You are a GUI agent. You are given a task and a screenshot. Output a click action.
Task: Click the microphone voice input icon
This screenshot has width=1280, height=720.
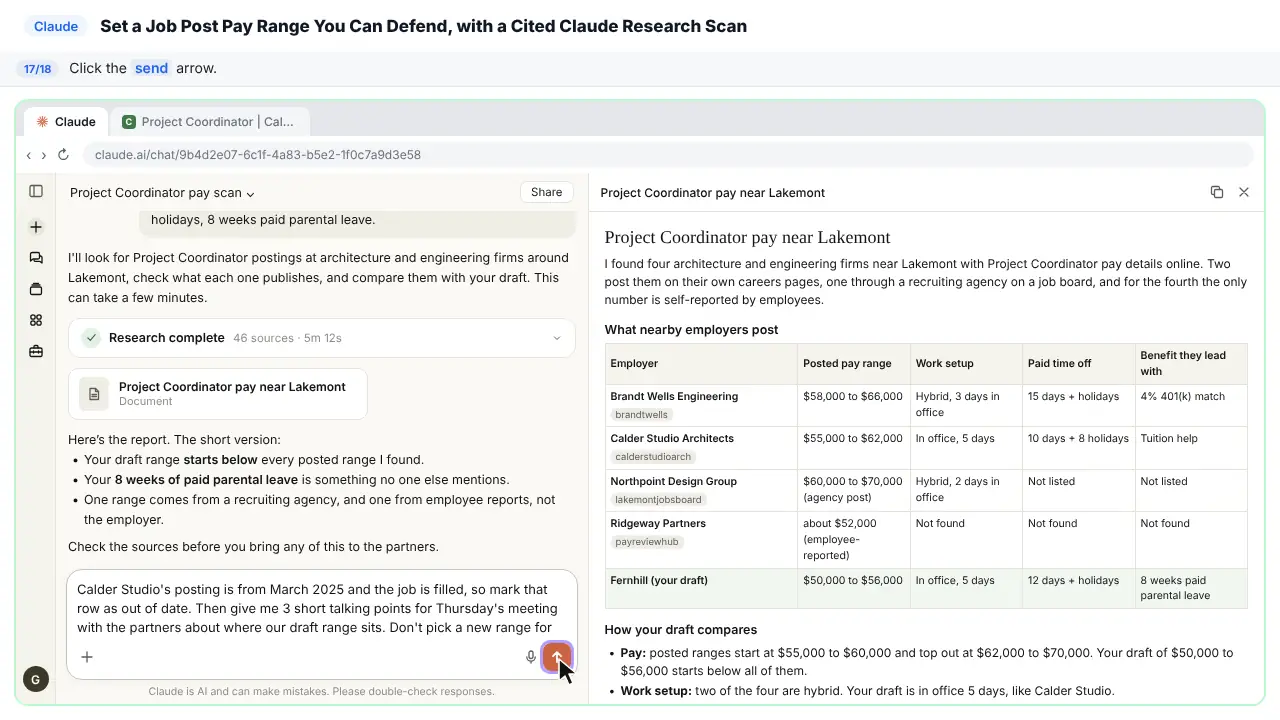pyautogui.click(x=531, y=657)
